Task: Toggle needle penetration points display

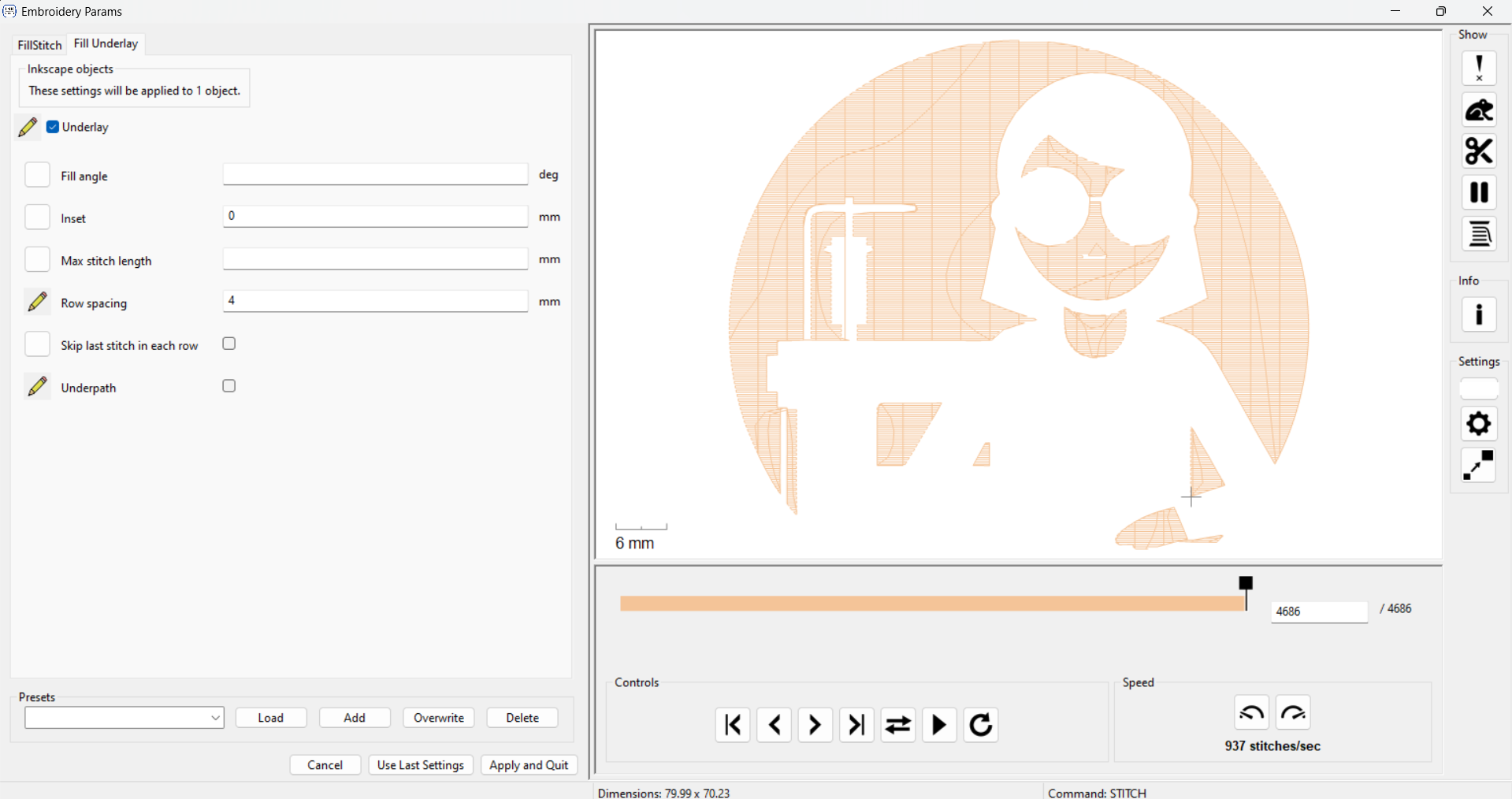Action: coord(1479,68)
